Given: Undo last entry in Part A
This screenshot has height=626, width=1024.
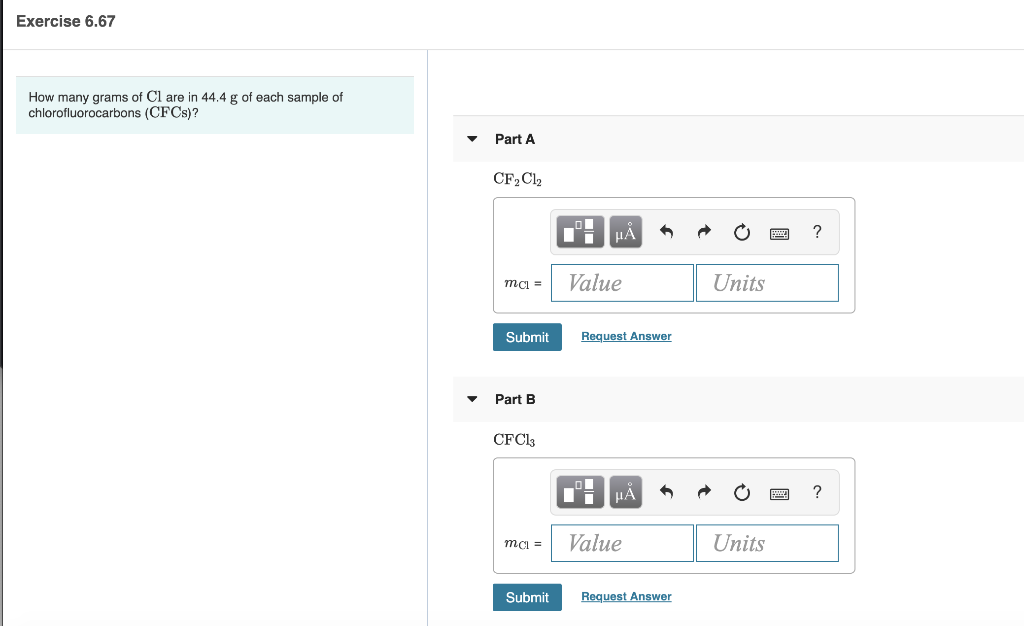Looking at the screenshot, I should tap(666, 232).
